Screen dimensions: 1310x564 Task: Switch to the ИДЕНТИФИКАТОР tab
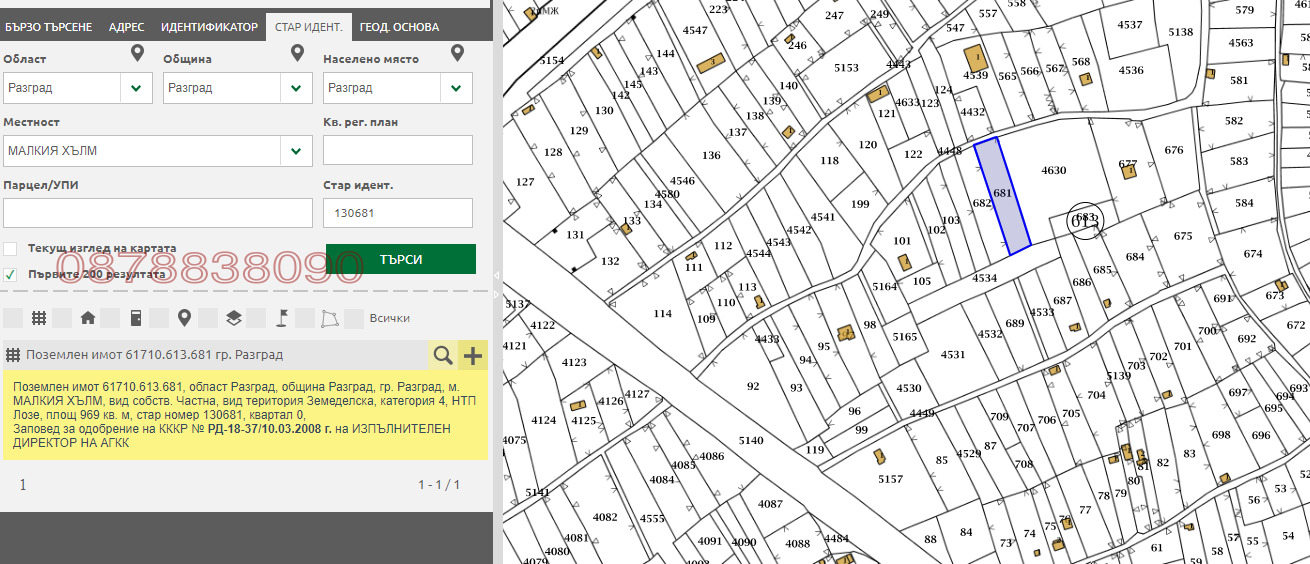(209, 27)
